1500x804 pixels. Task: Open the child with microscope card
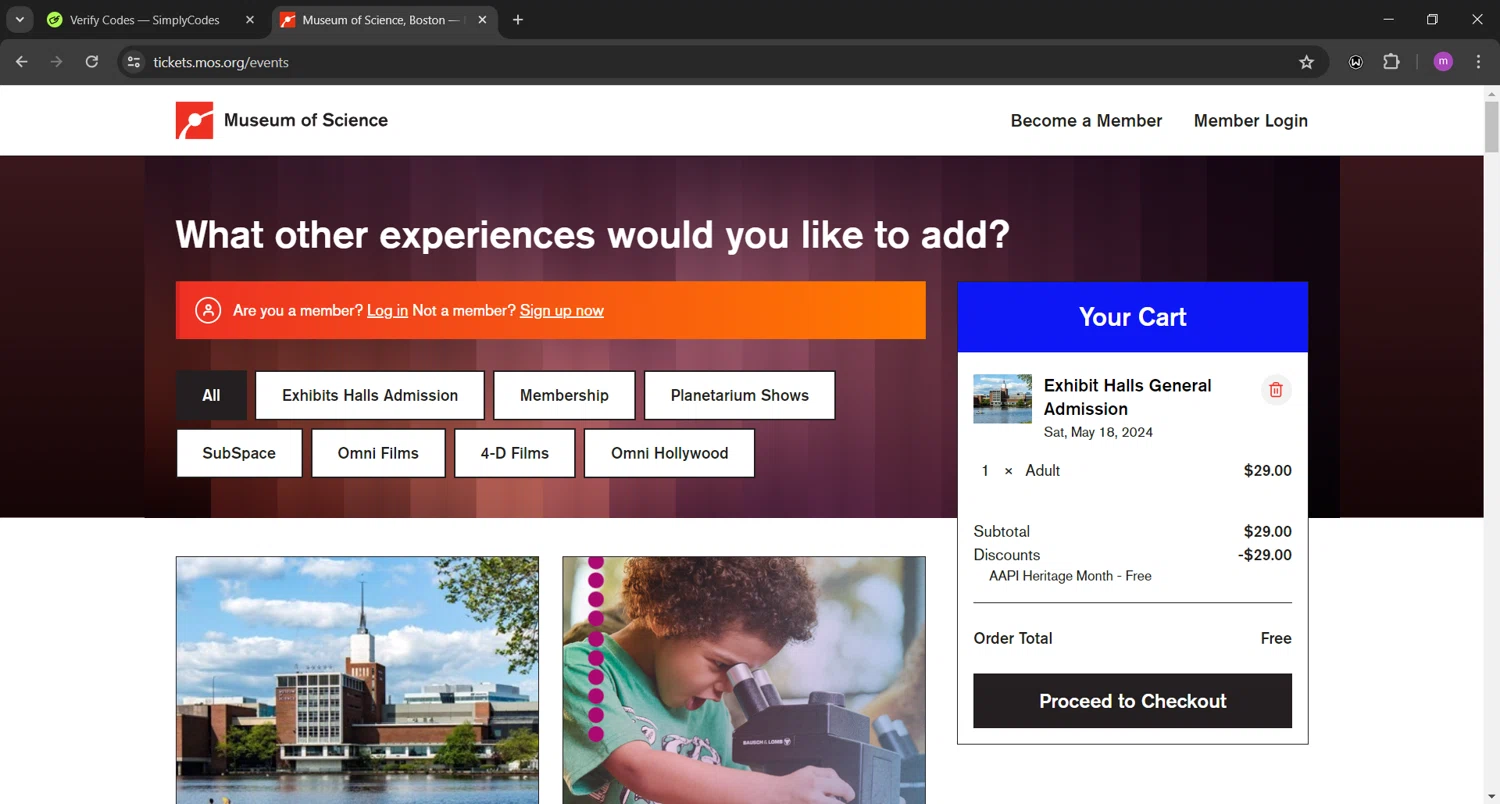(x=744, y=680)
